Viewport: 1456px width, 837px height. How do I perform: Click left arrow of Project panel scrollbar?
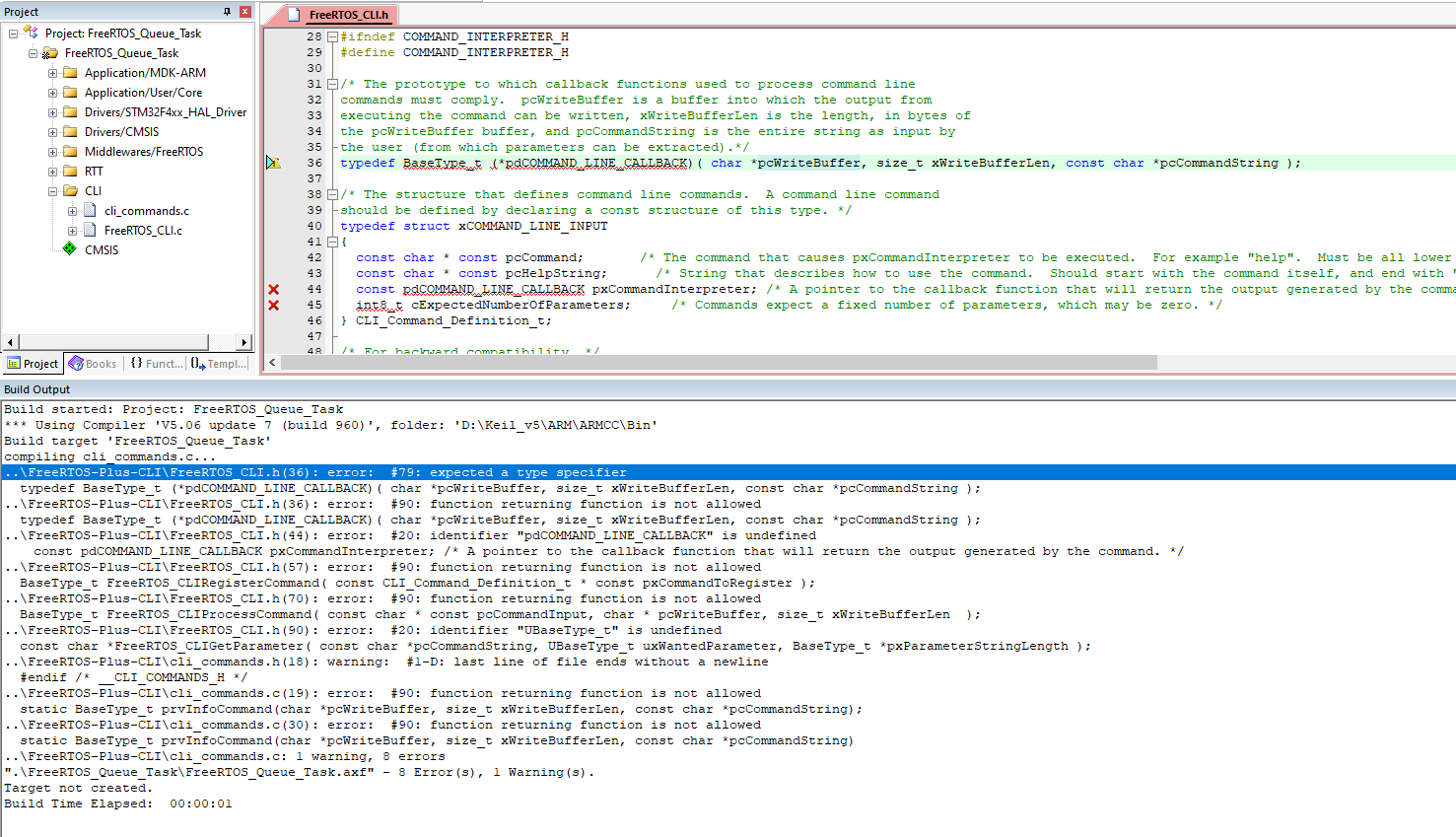pos(11,342)
